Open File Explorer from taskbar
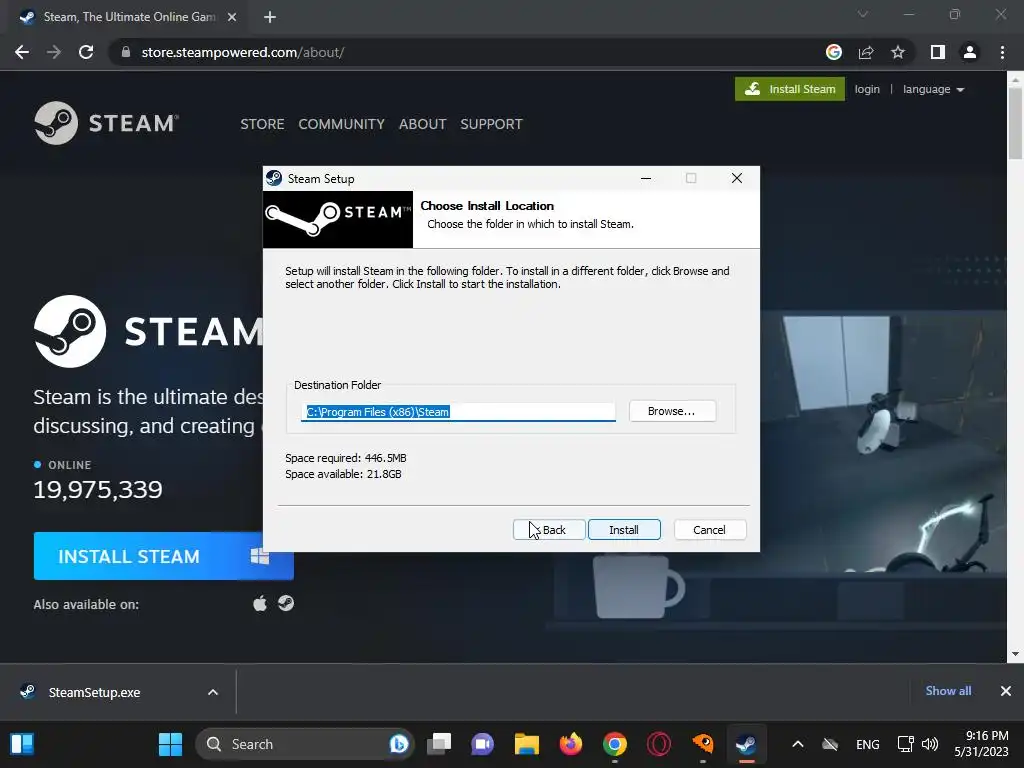The width and height of the screenshot is (1024, 768). 526,744
